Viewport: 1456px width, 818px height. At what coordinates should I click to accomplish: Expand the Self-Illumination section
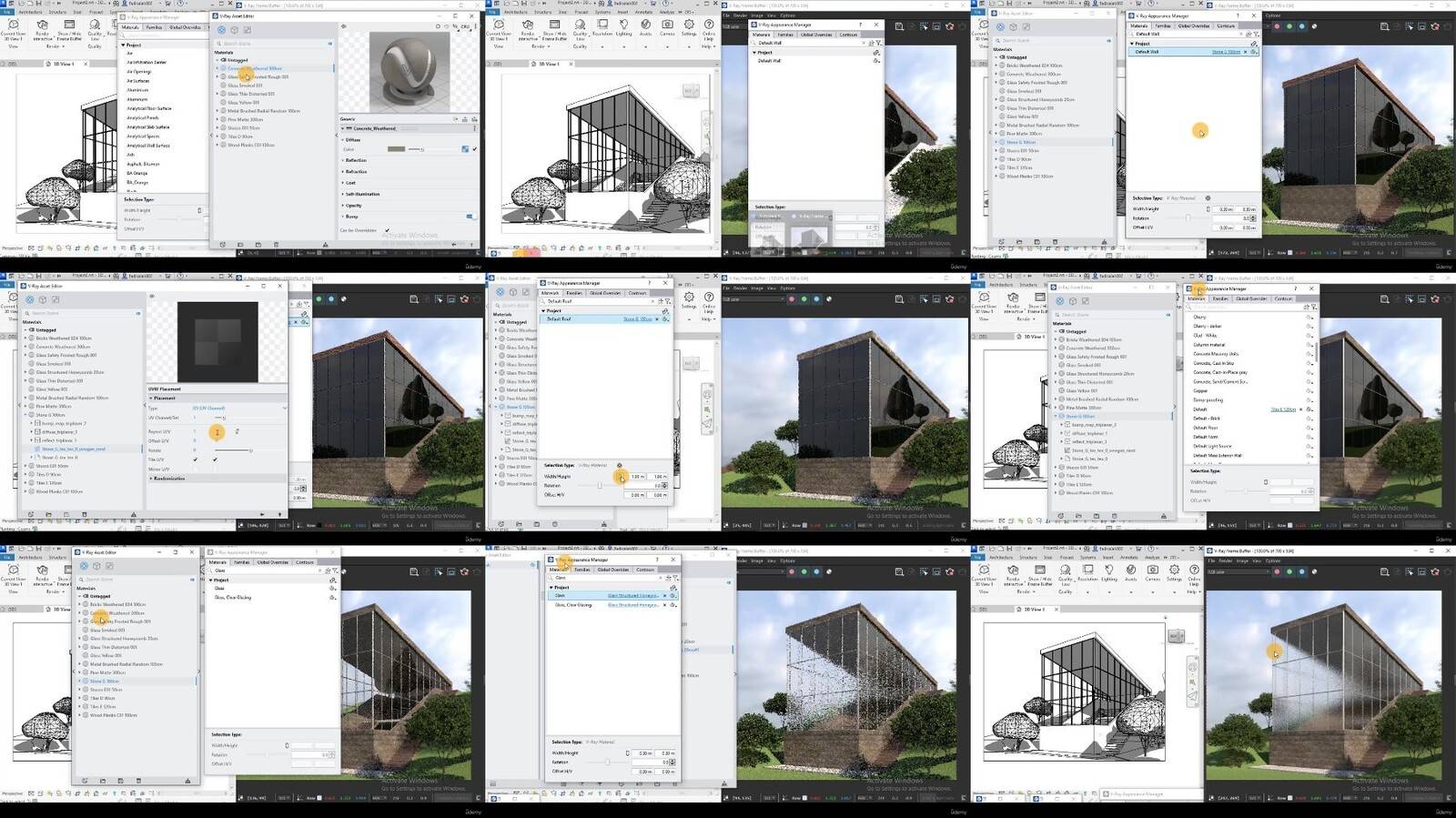[361, 194]
